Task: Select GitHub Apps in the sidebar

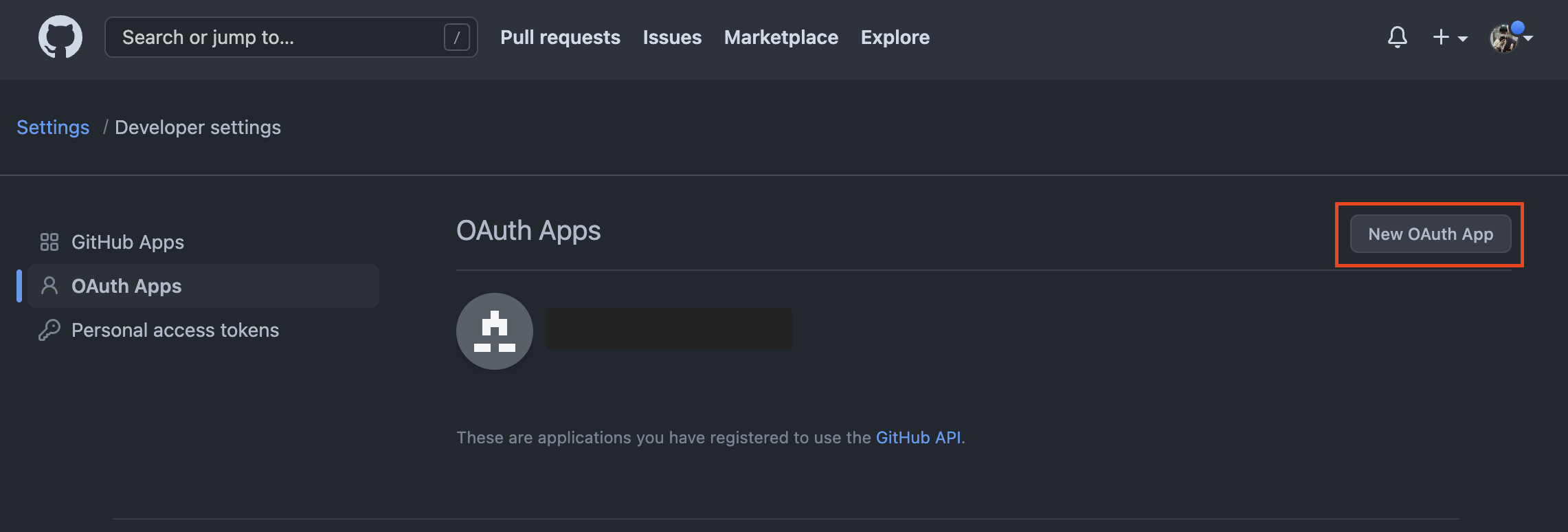Action: 203,242
